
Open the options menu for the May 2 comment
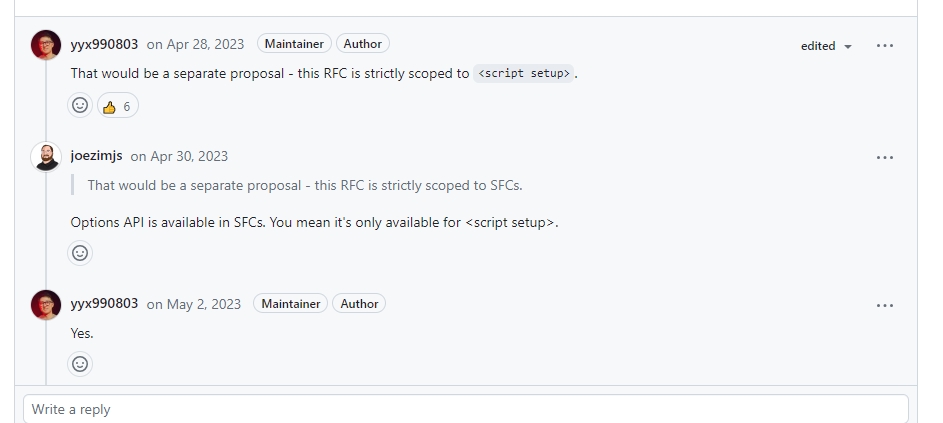click(885, 306)
